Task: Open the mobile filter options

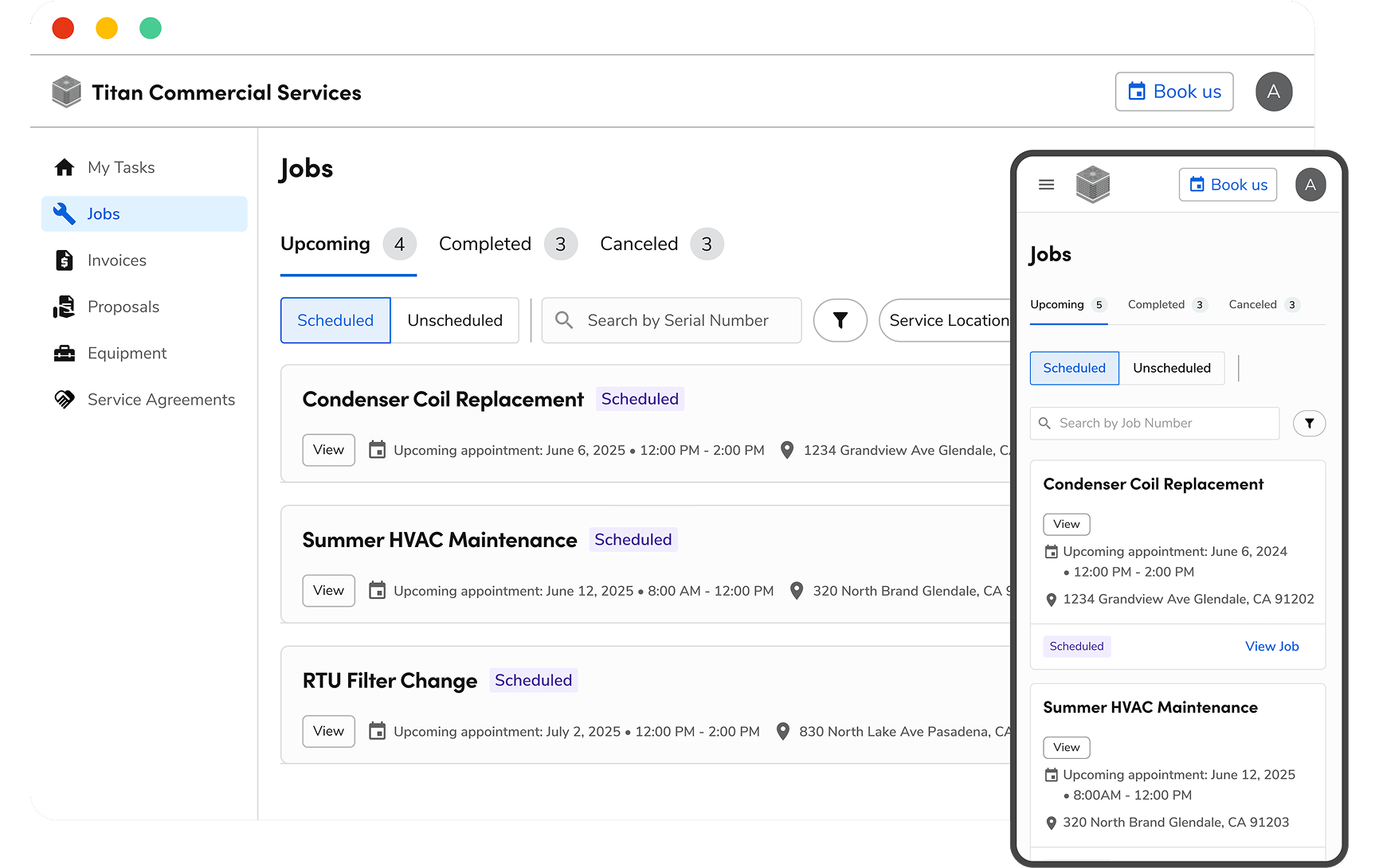Action: point(1309,423)
